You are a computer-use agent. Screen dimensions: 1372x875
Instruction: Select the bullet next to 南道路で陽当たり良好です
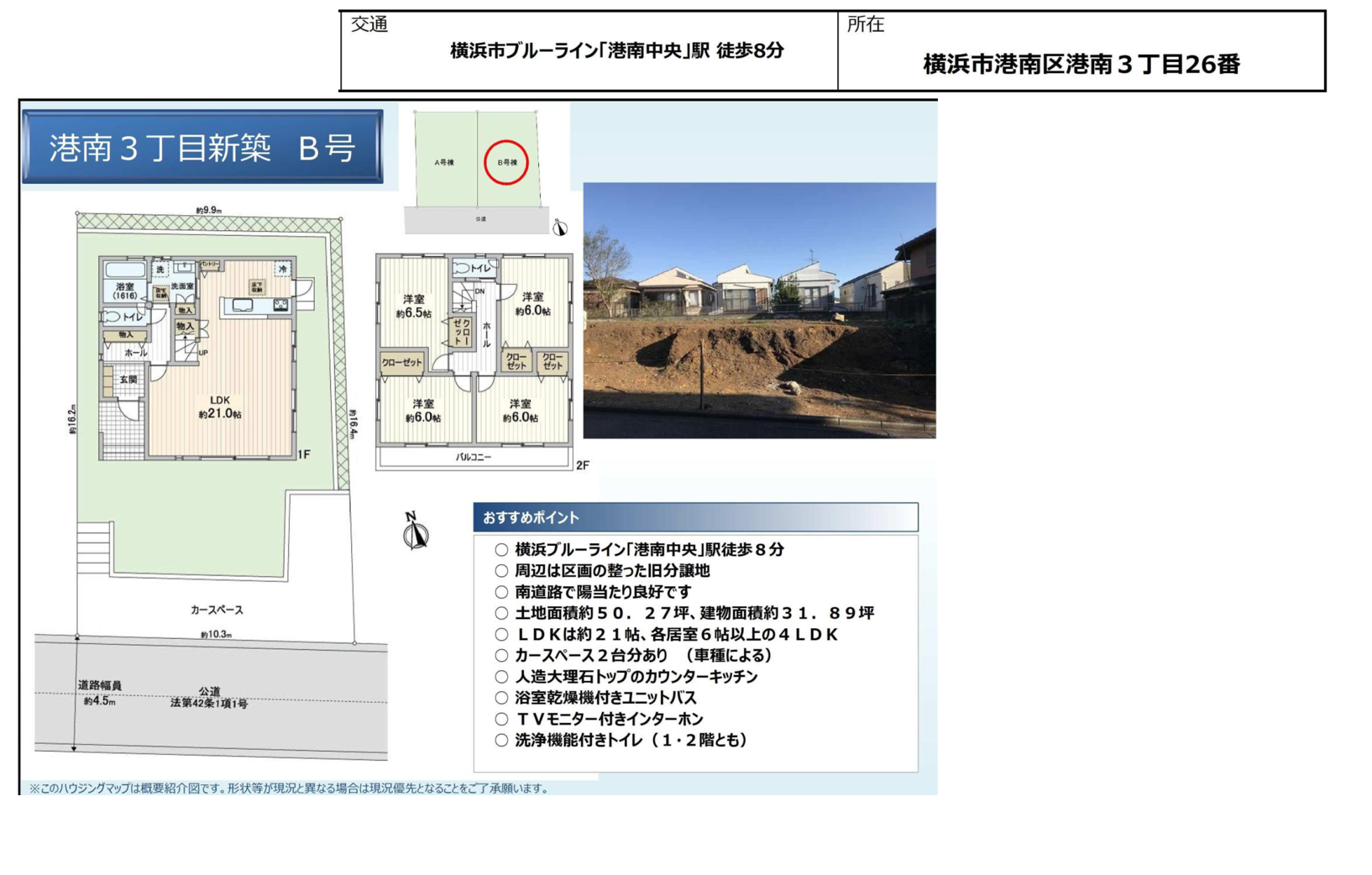501,592
